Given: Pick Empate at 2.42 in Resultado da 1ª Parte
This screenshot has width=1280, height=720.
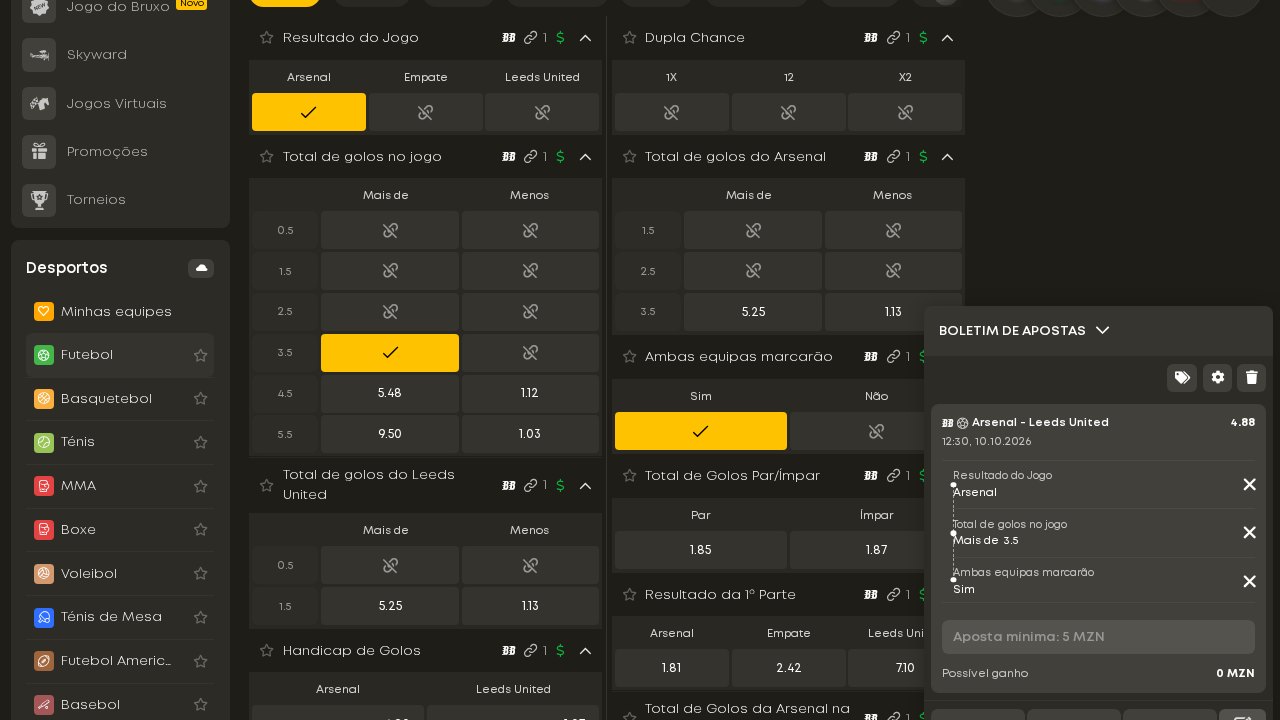Looking at the screenshot, I should pos(788,668).
